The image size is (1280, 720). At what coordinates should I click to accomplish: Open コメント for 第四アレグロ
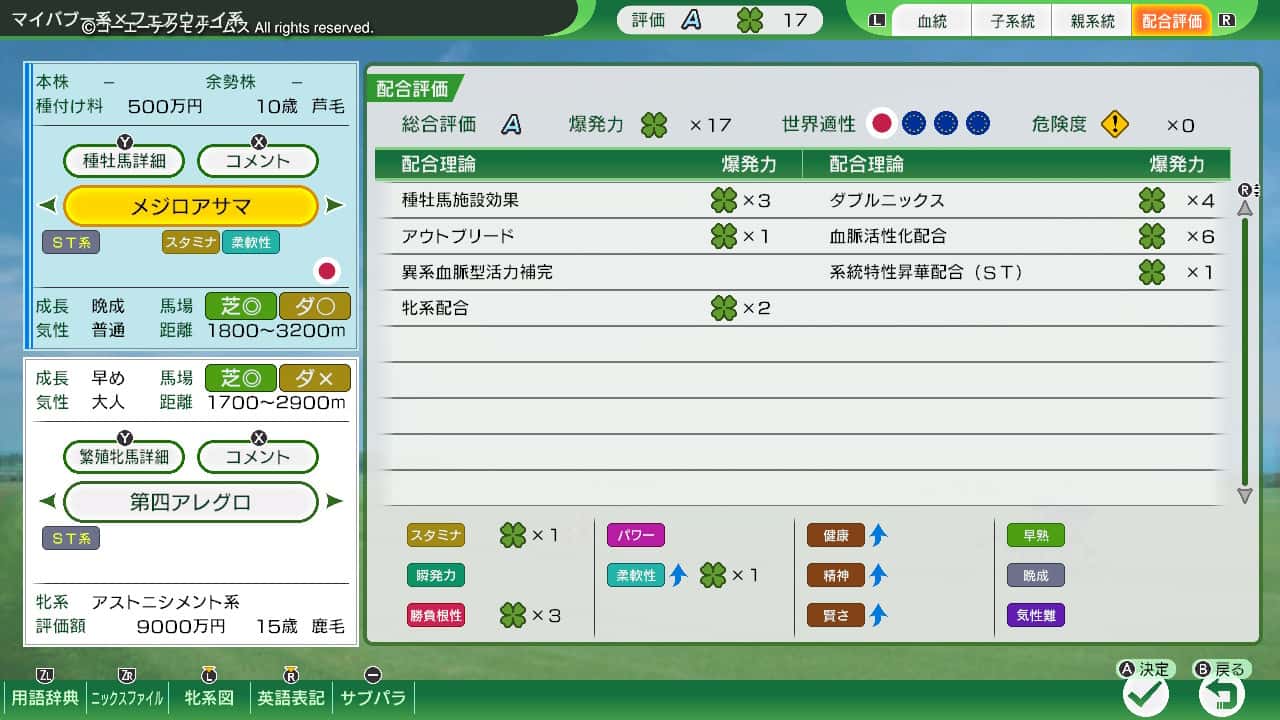click(x=257, y=457)
